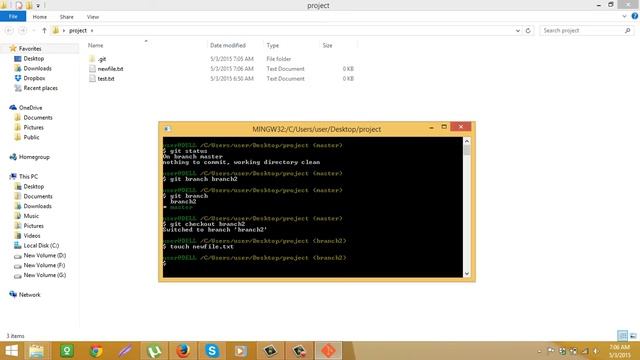Select This PC in navigation pane

28,176
